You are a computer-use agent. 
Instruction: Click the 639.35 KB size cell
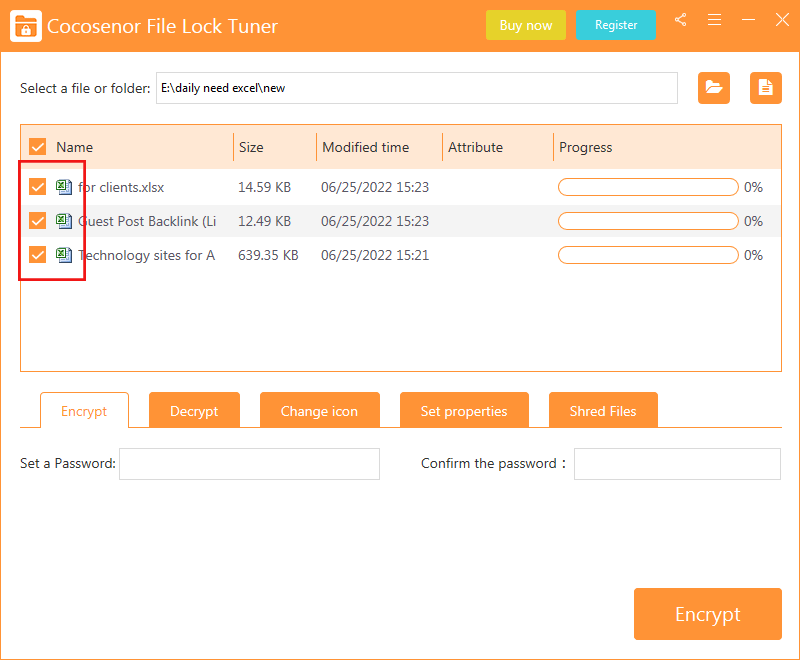(268, 255)
